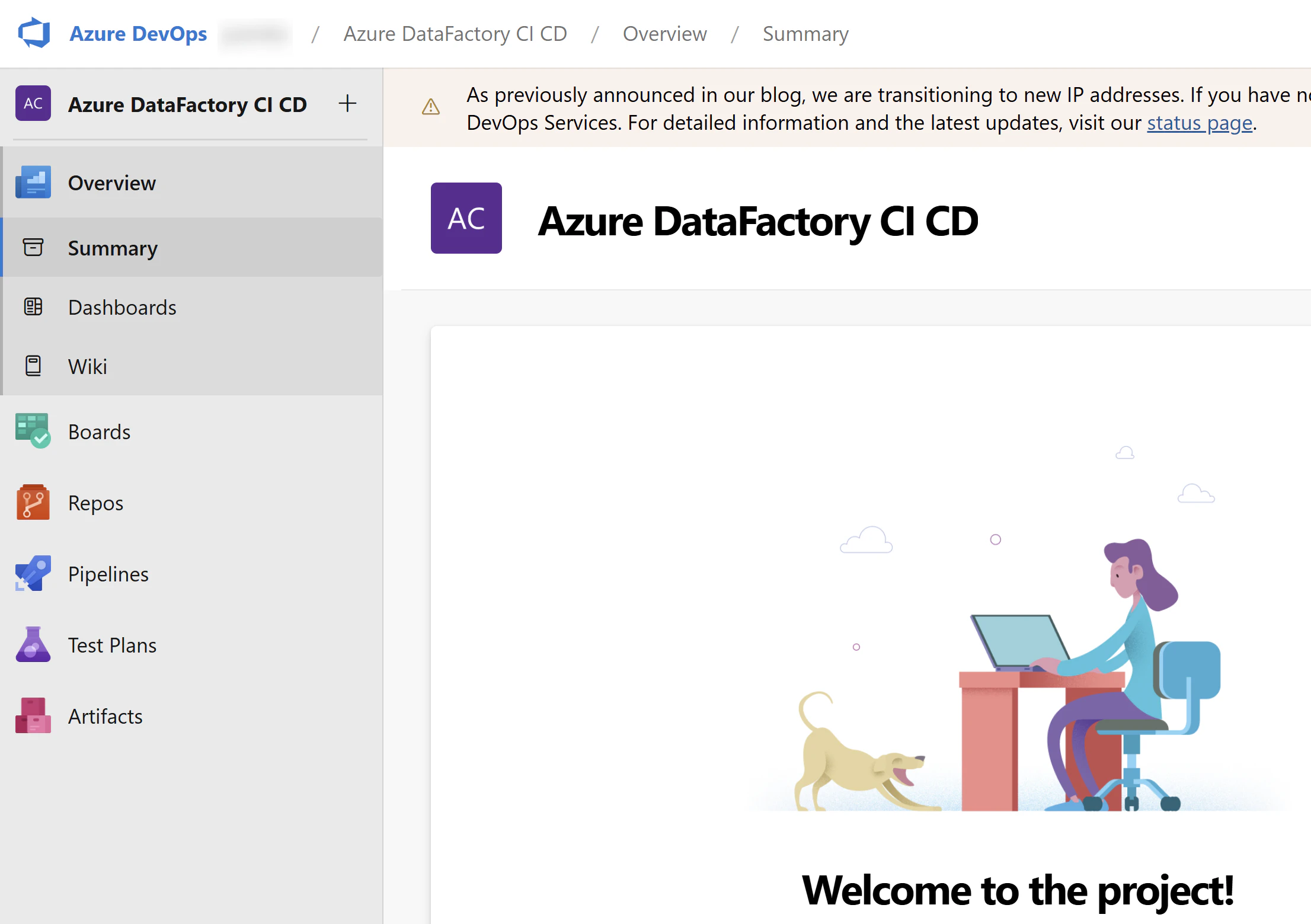Open the Overview hub icon
This screenshot has width=1311, height=924.
pyautogui.click(x=33, y=183)
